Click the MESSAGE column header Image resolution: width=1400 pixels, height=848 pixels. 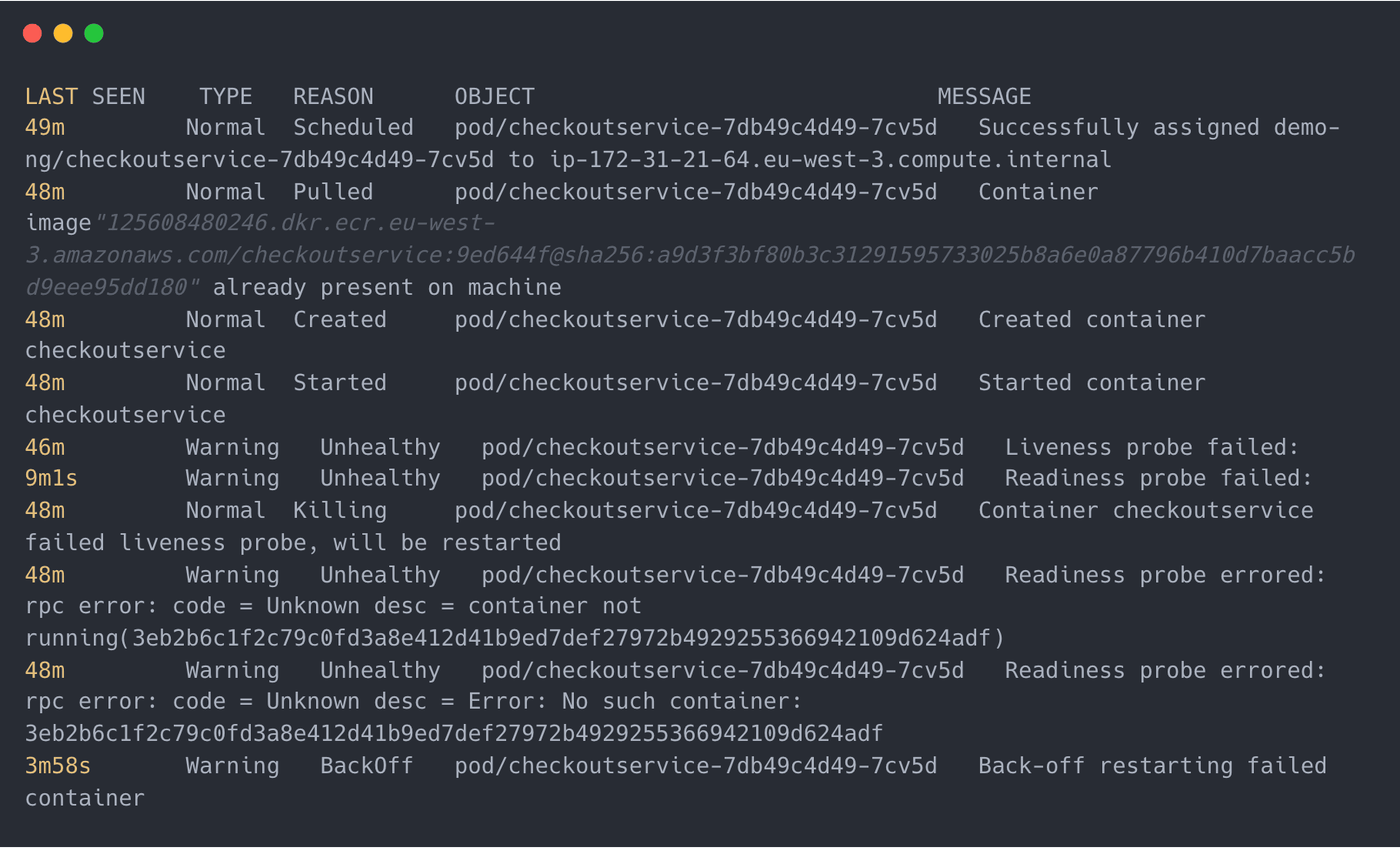(x=984, y=97)
